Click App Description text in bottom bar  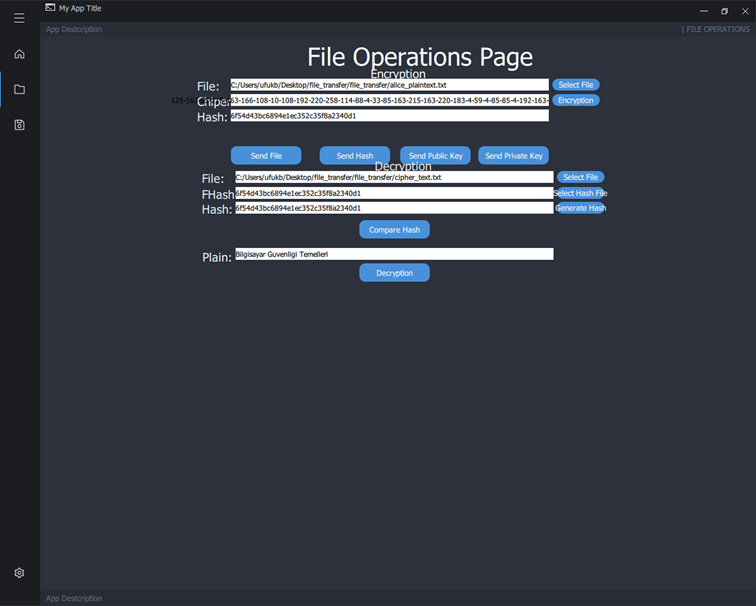pyautogui.click(x=74, y=598)
